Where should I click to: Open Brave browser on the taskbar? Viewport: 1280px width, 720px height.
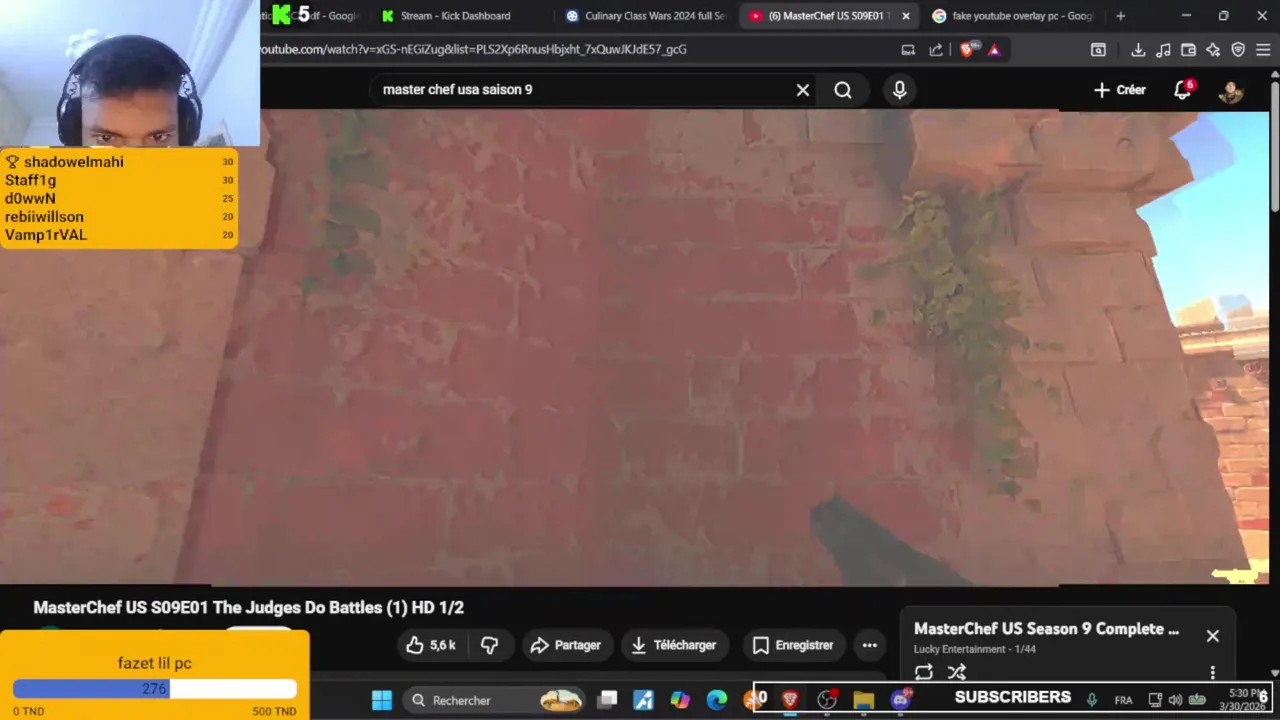pos(790,700)
